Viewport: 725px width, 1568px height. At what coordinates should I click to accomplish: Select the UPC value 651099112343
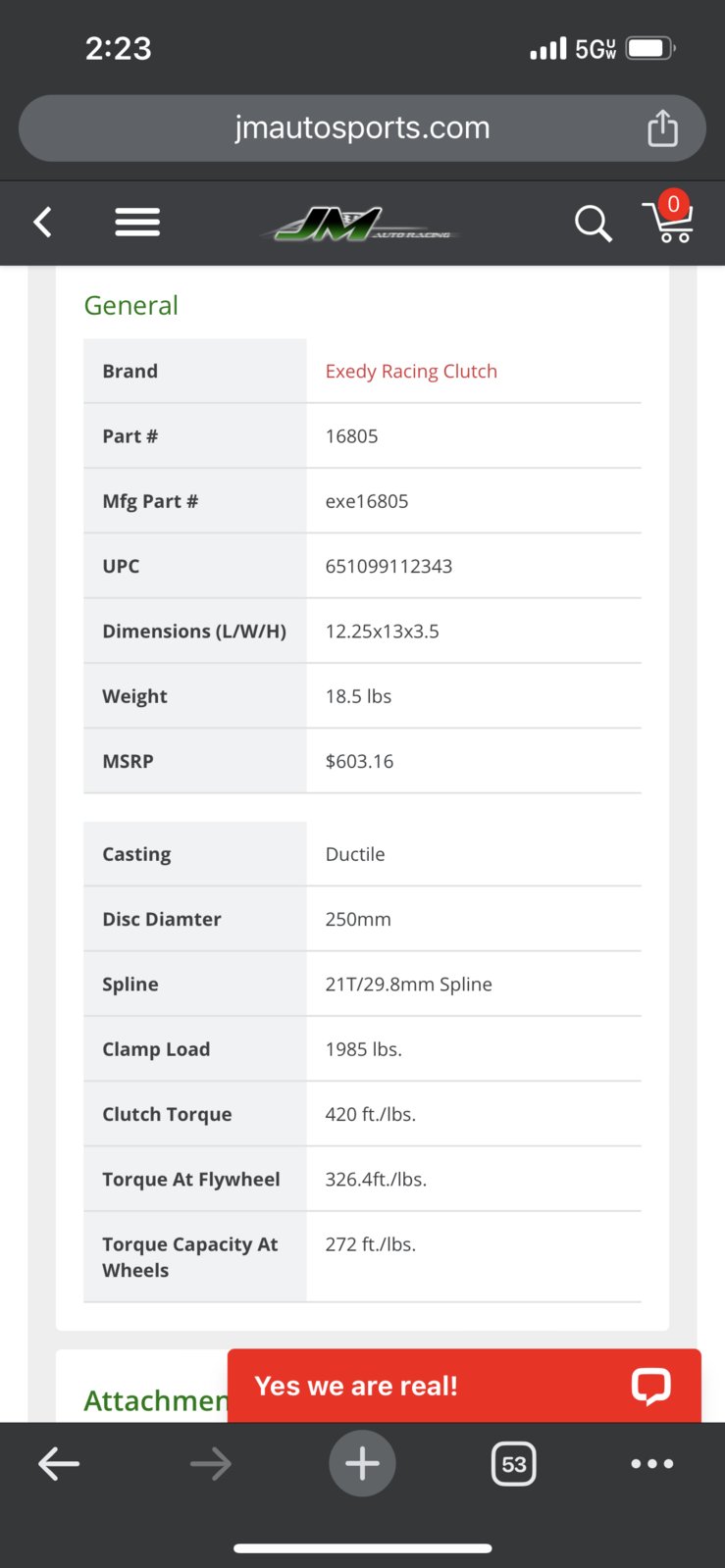[x=388, y=566]
